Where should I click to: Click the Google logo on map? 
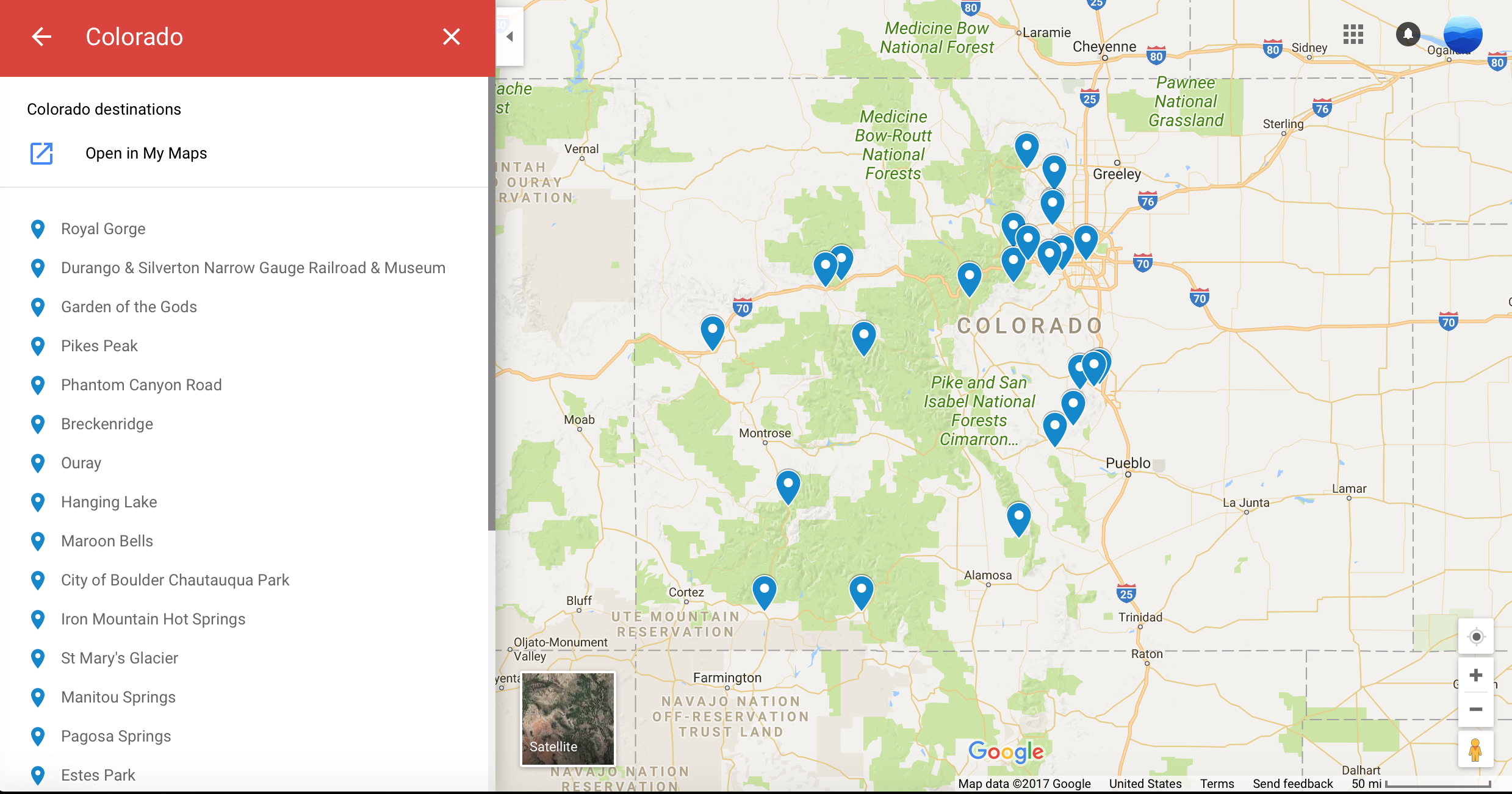tap(1006, 752)
